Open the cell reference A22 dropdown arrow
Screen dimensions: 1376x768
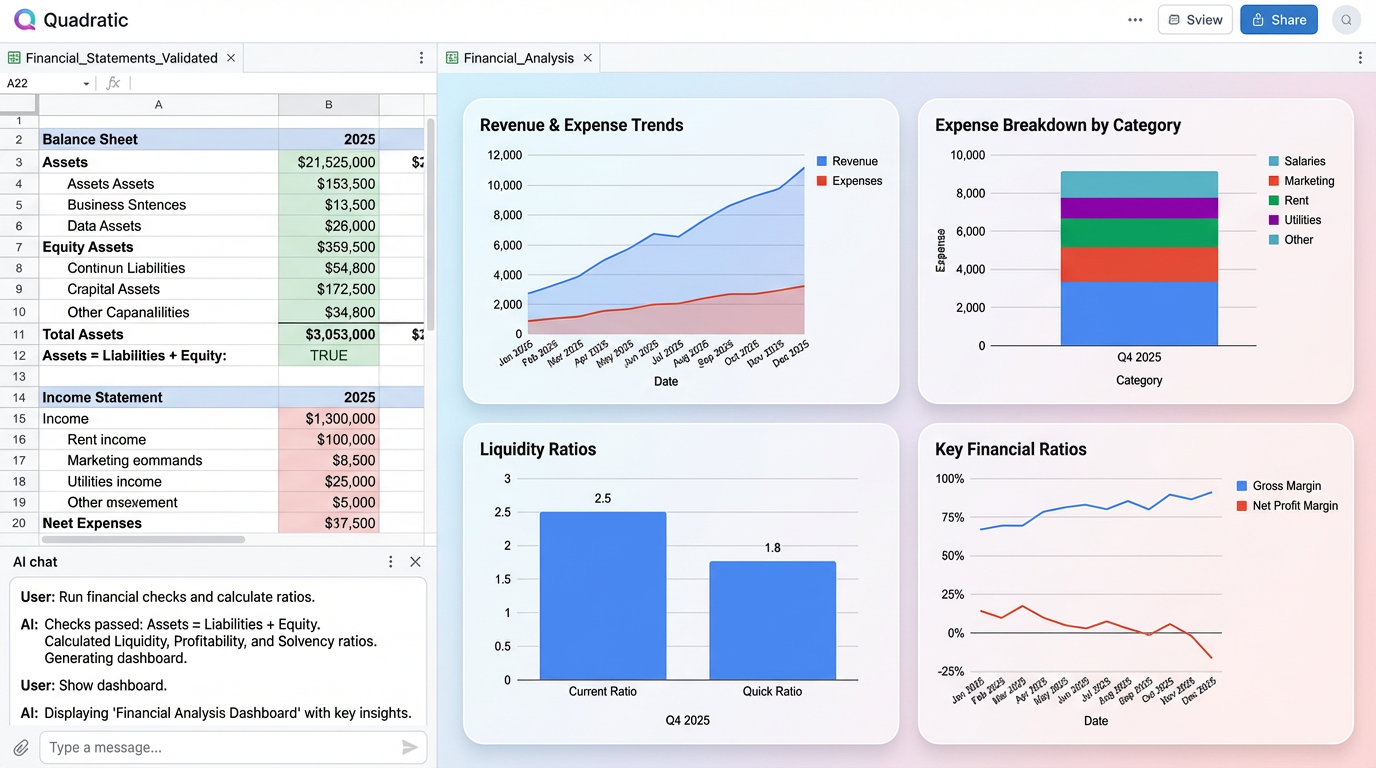[86, 84]
